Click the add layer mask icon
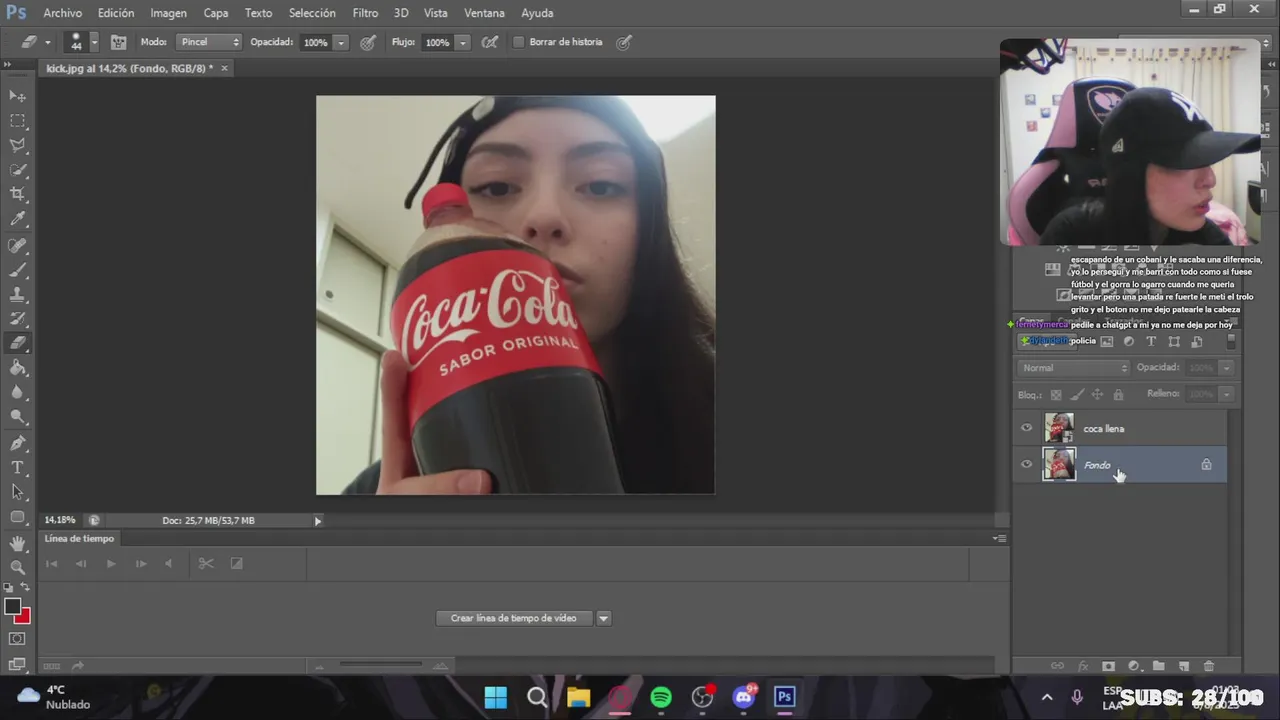 (x=1108, y=666)
